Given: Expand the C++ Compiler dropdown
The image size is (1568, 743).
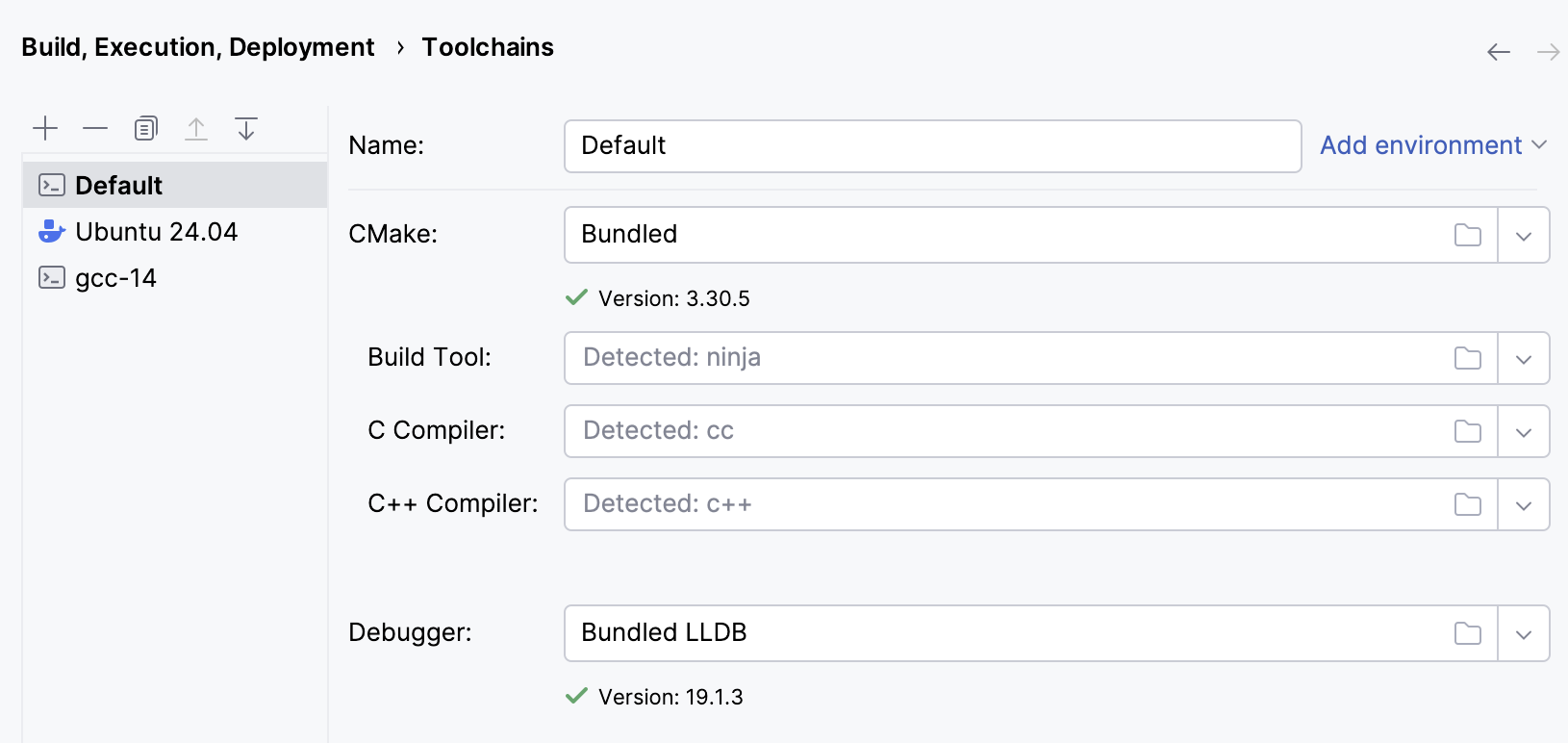Looking at the screenshot, I should coord(1523,503).
